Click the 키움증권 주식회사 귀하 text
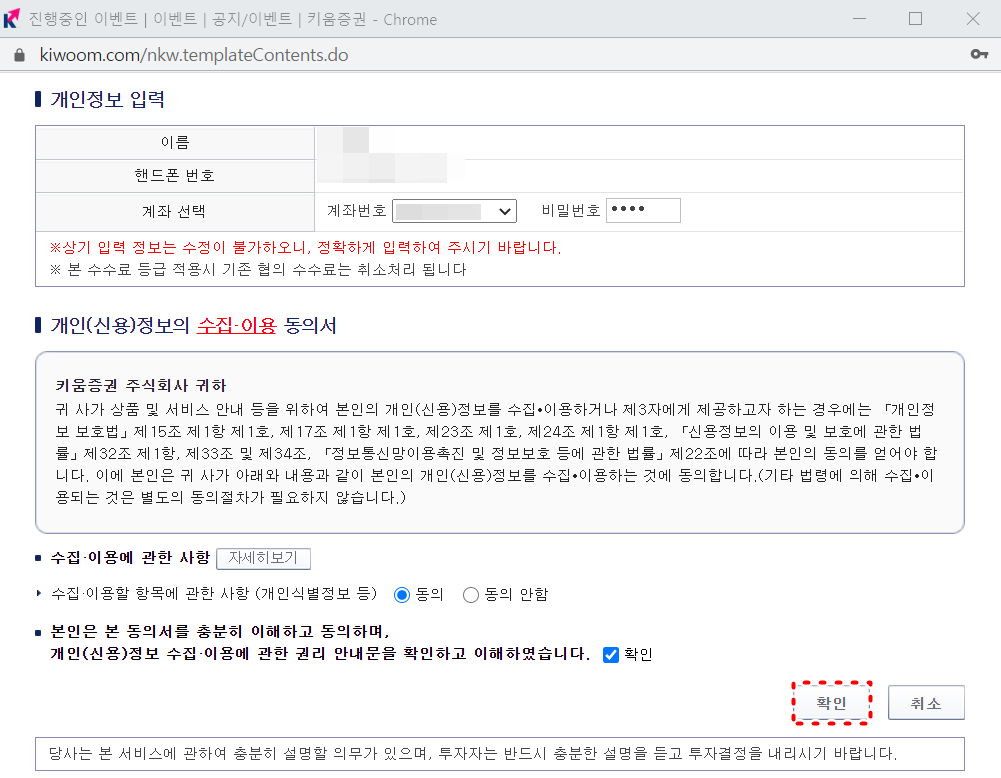Screen dimensions: 1001x778 [x=141, y=385]
